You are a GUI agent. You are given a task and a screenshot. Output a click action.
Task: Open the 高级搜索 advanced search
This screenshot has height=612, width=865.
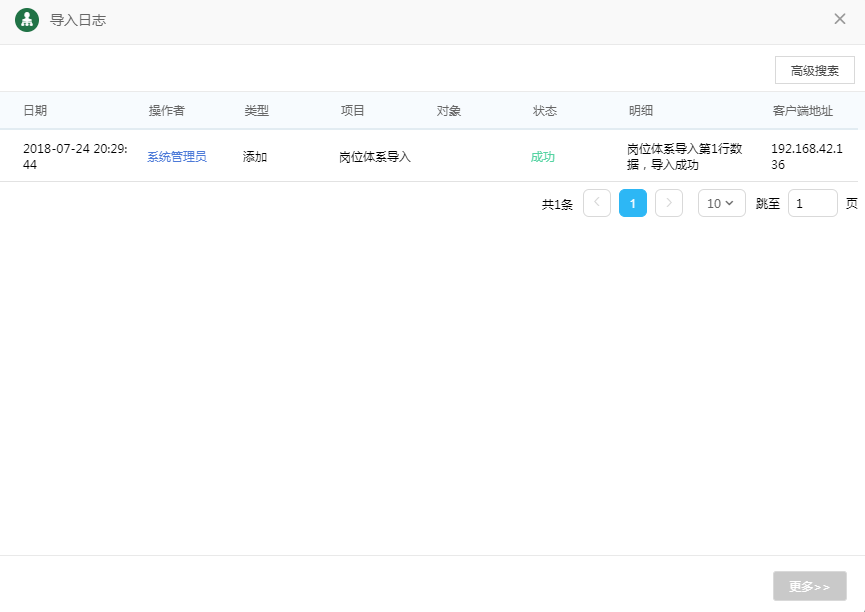[x=814, y=70]
